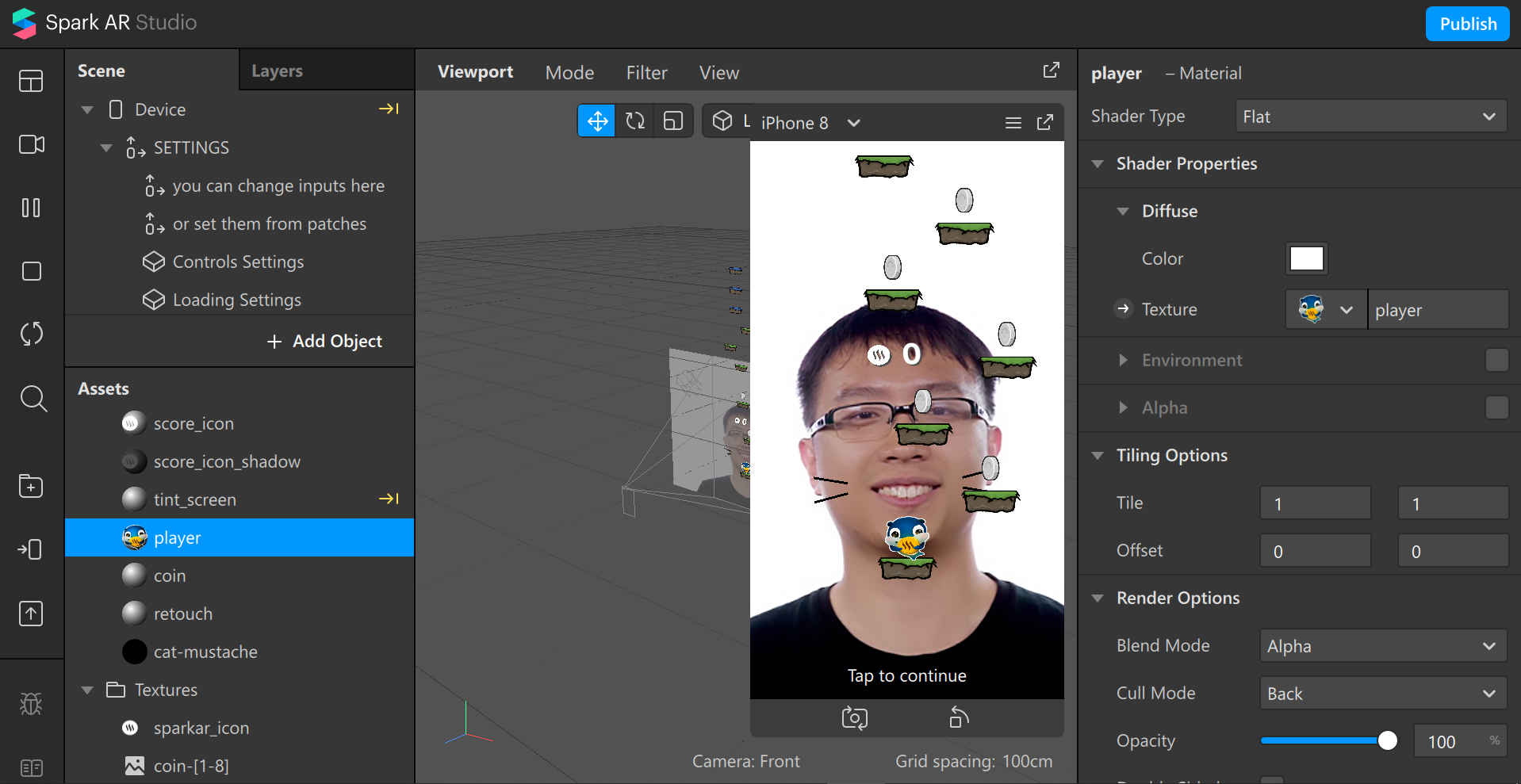Click the second Offset value field

[1453, 551]
